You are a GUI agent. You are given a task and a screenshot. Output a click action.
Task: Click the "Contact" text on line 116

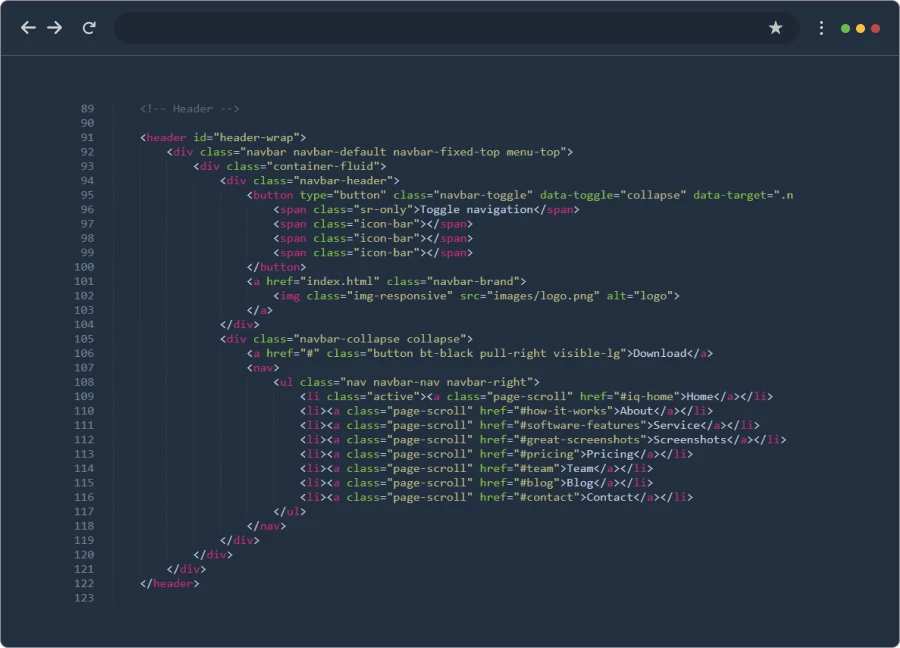610,497
